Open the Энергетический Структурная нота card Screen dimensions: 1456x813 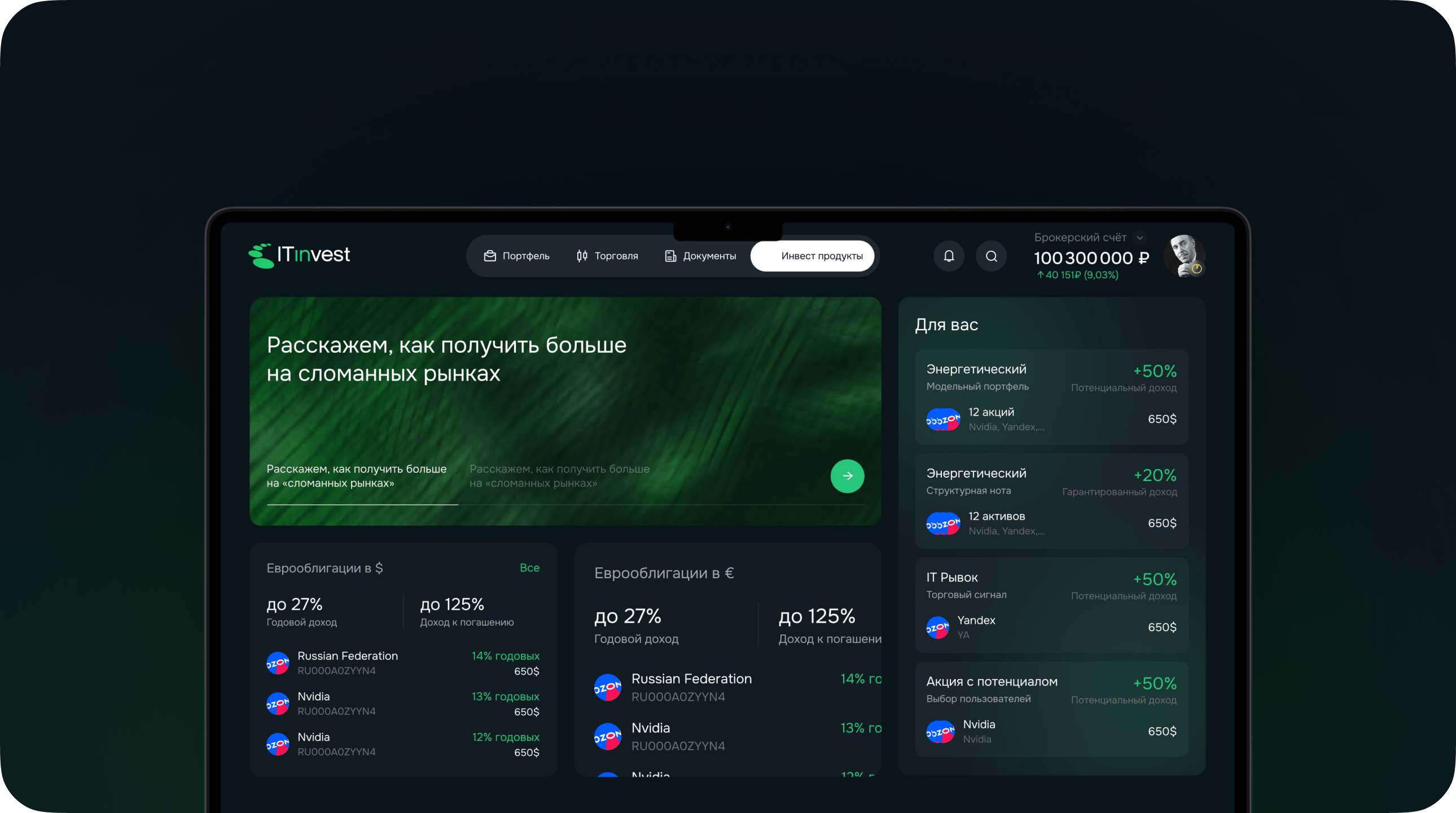(1051, 501)
